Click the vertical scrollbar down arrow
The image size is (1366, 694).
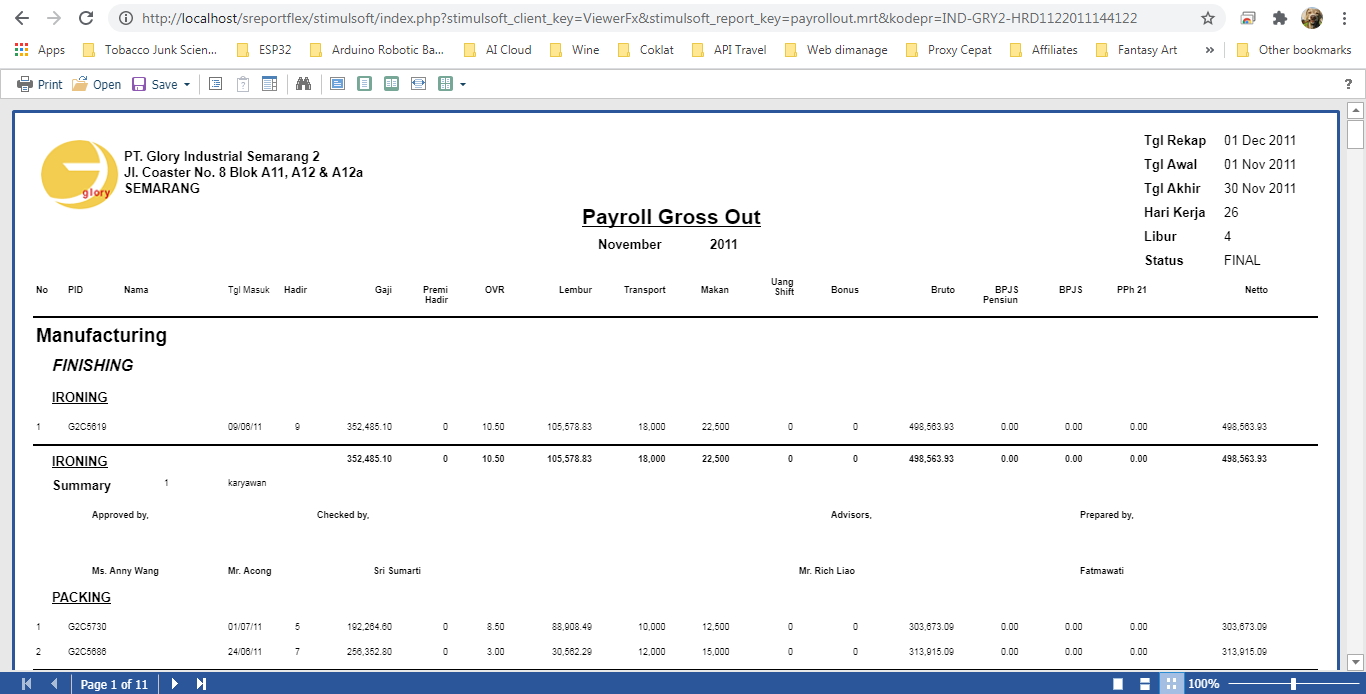coord(1356,662)
